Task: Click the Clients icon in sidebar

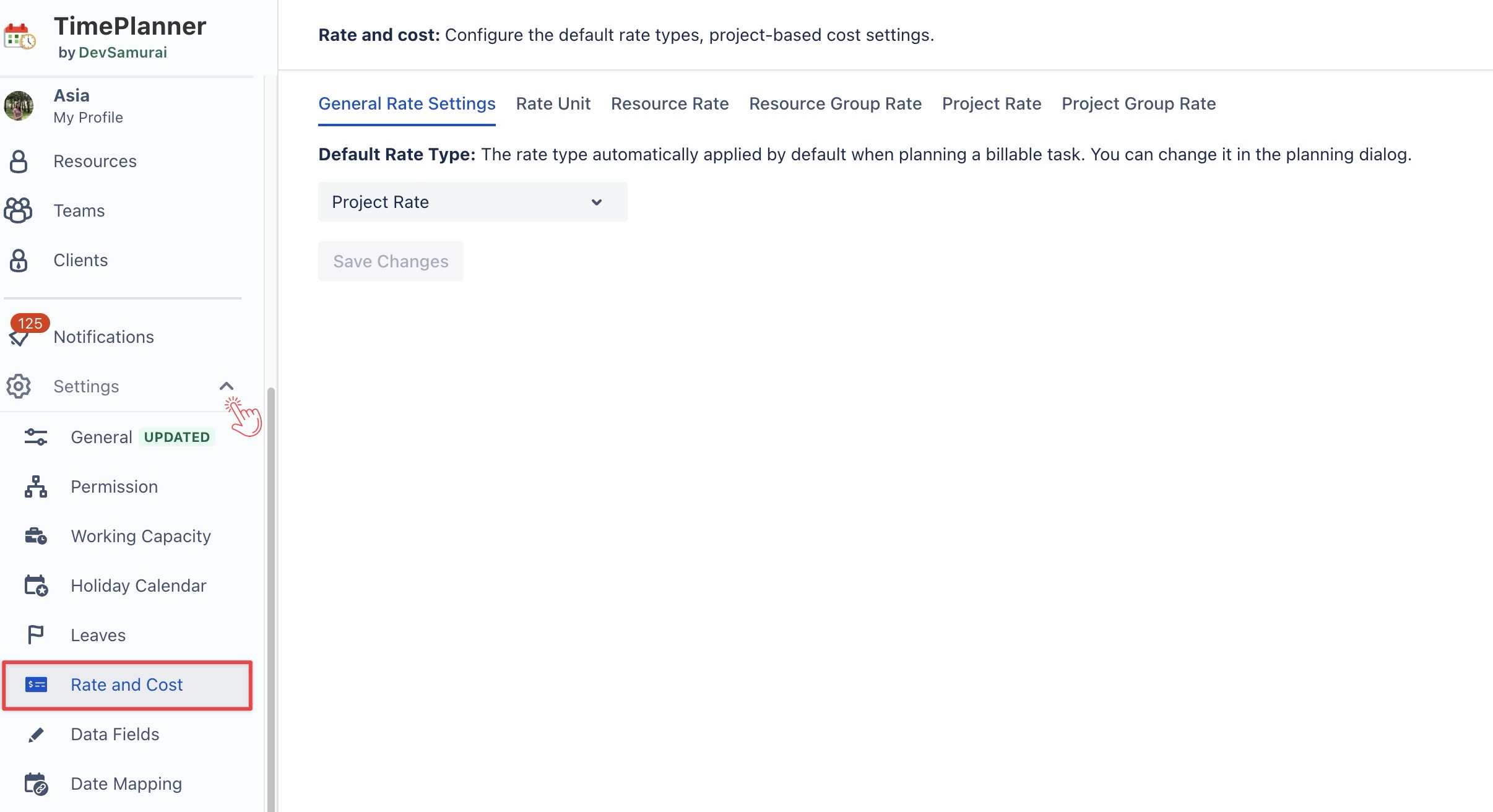Action: pos(19,261)
